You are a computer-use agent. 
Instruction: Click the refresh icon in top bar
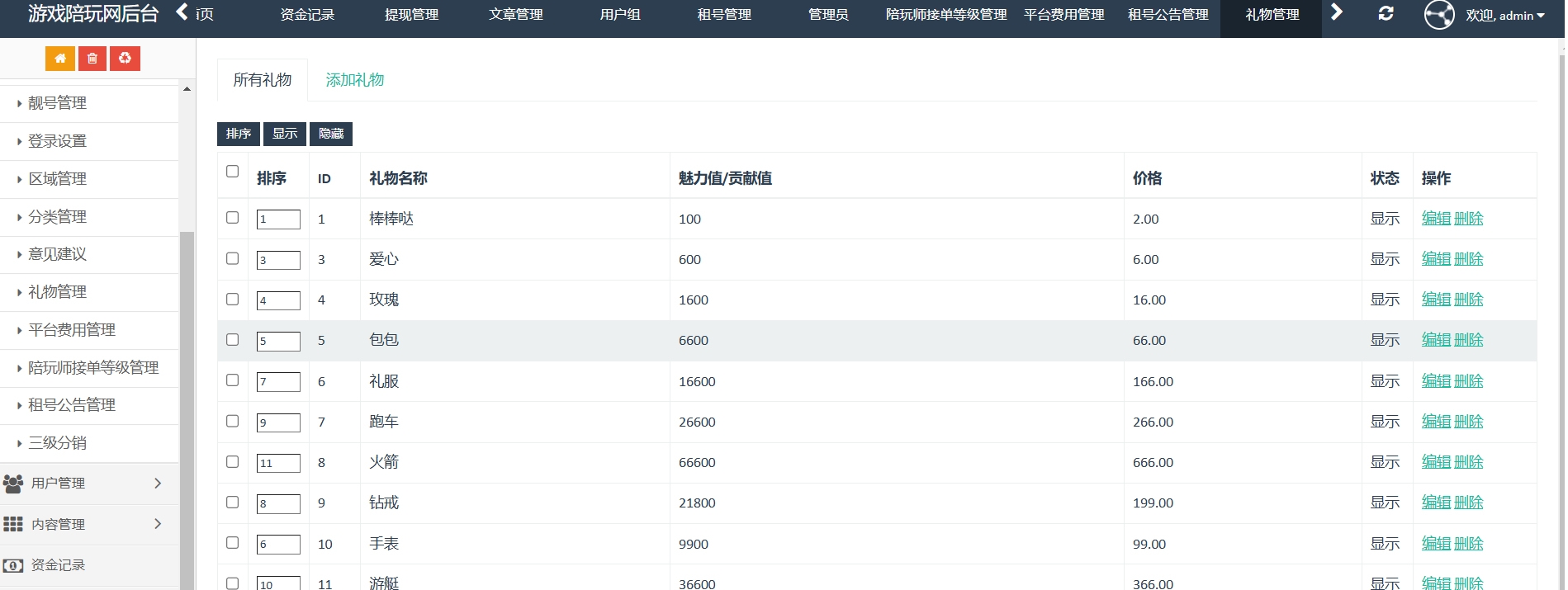1386,14
